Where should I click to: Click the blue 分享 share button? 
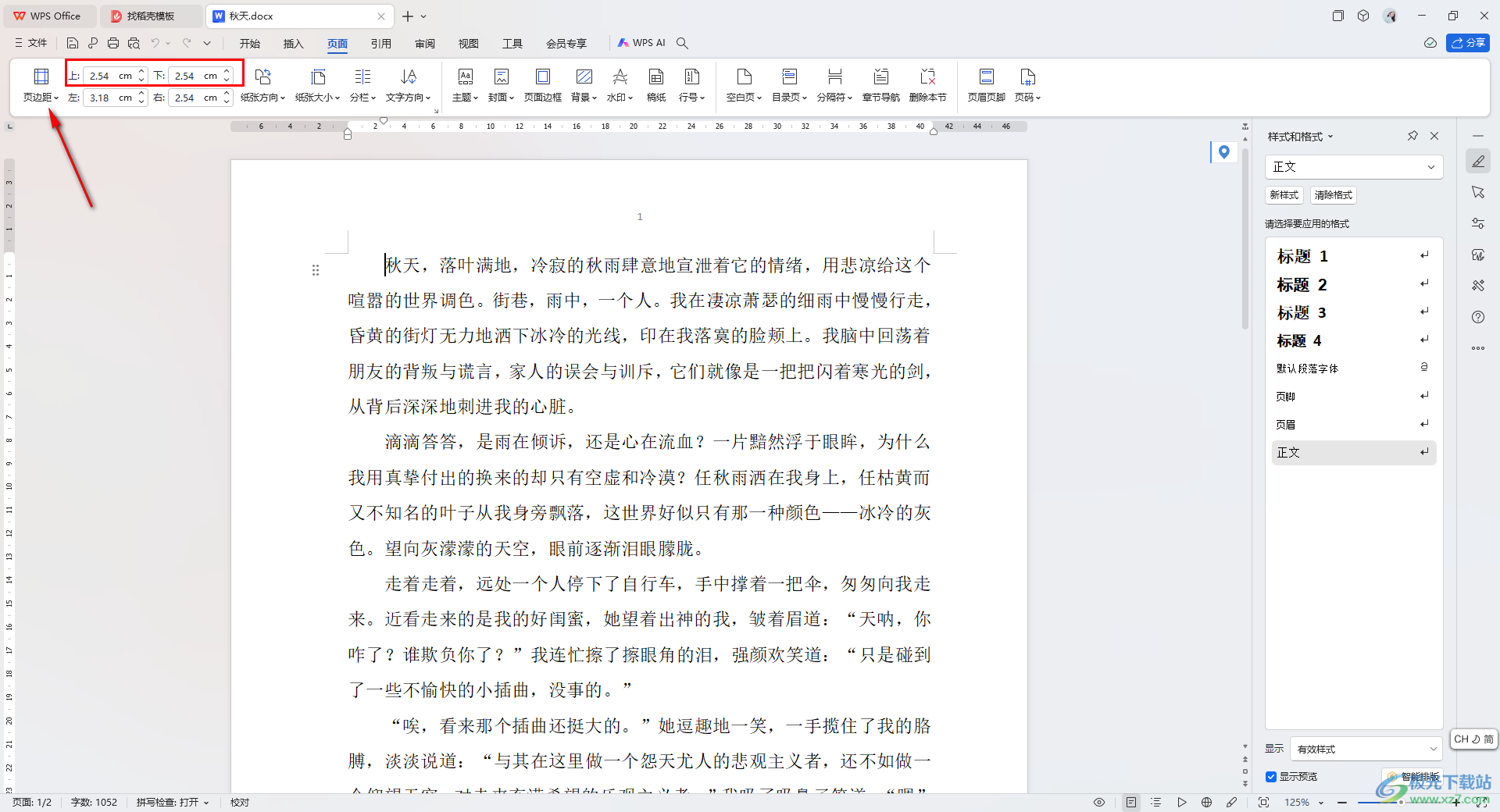coord(1468,43)
